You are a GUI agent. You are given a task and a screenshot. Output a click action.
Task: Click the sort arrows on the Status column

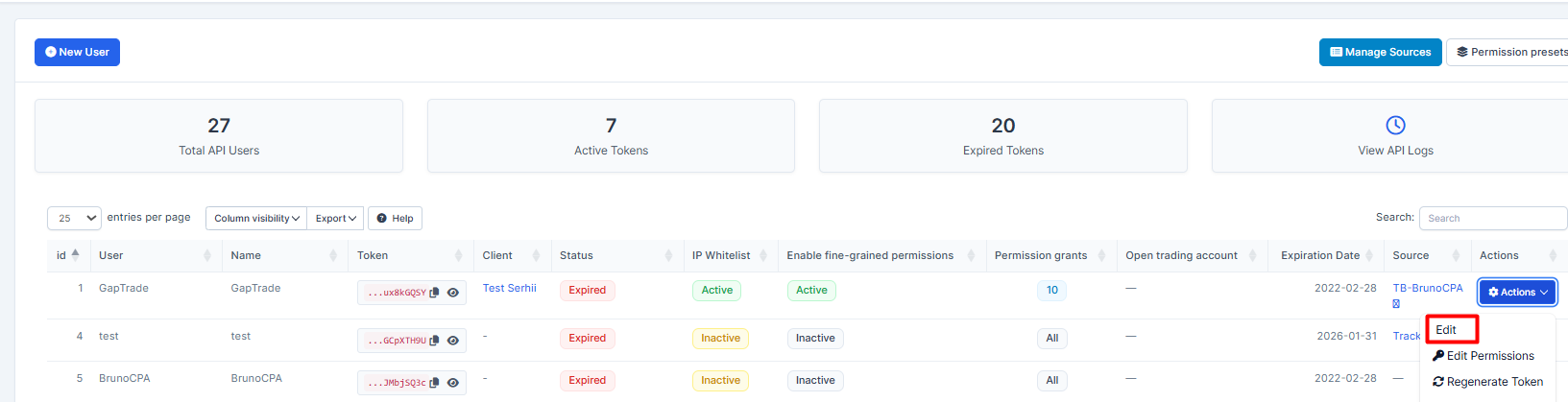[x=668, y=255]
